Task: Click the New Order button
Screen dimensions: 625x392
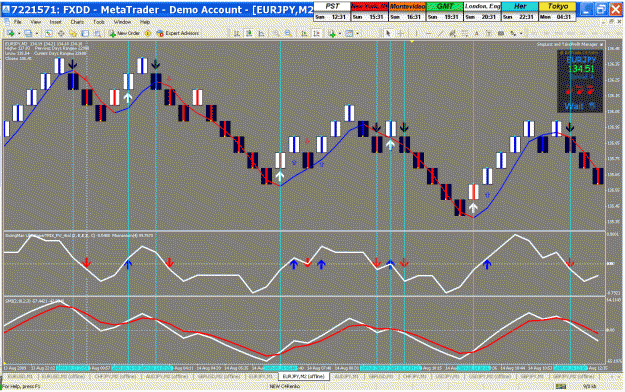Action: (124, 33)
